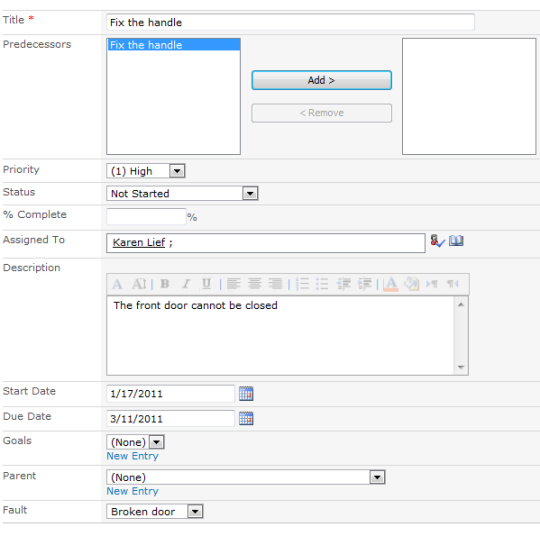Screen dimensions: 540x536
Task: Align the description text left
Action: pyautogui.click(x=234, y=284)
